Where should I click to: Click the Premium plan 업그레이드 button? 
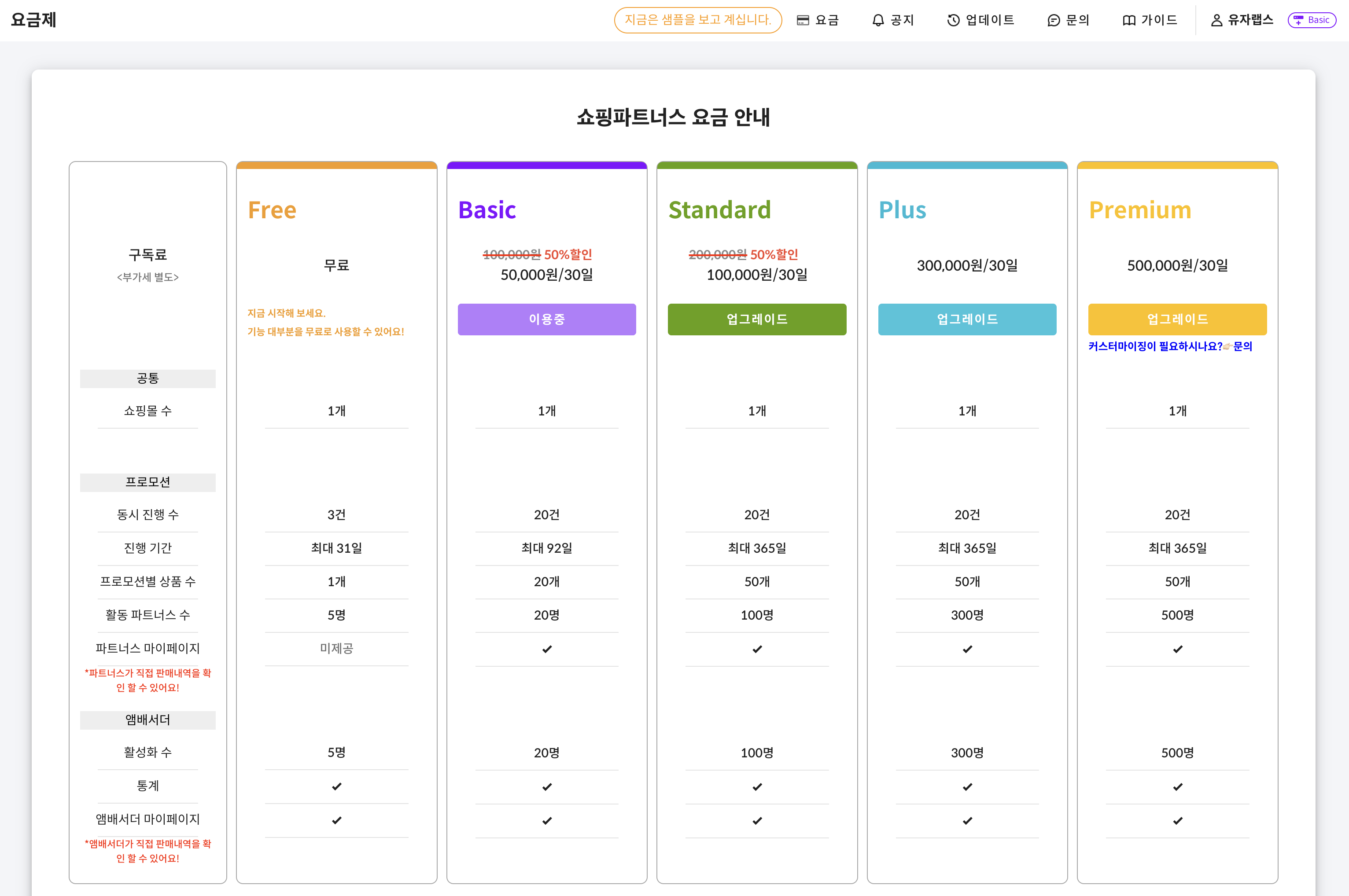coord(1177,319)
